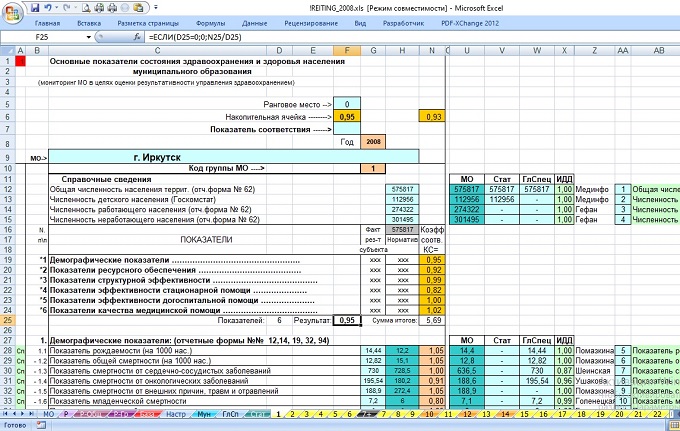Switch to the ГлСп sheet tab

(230, 414)
